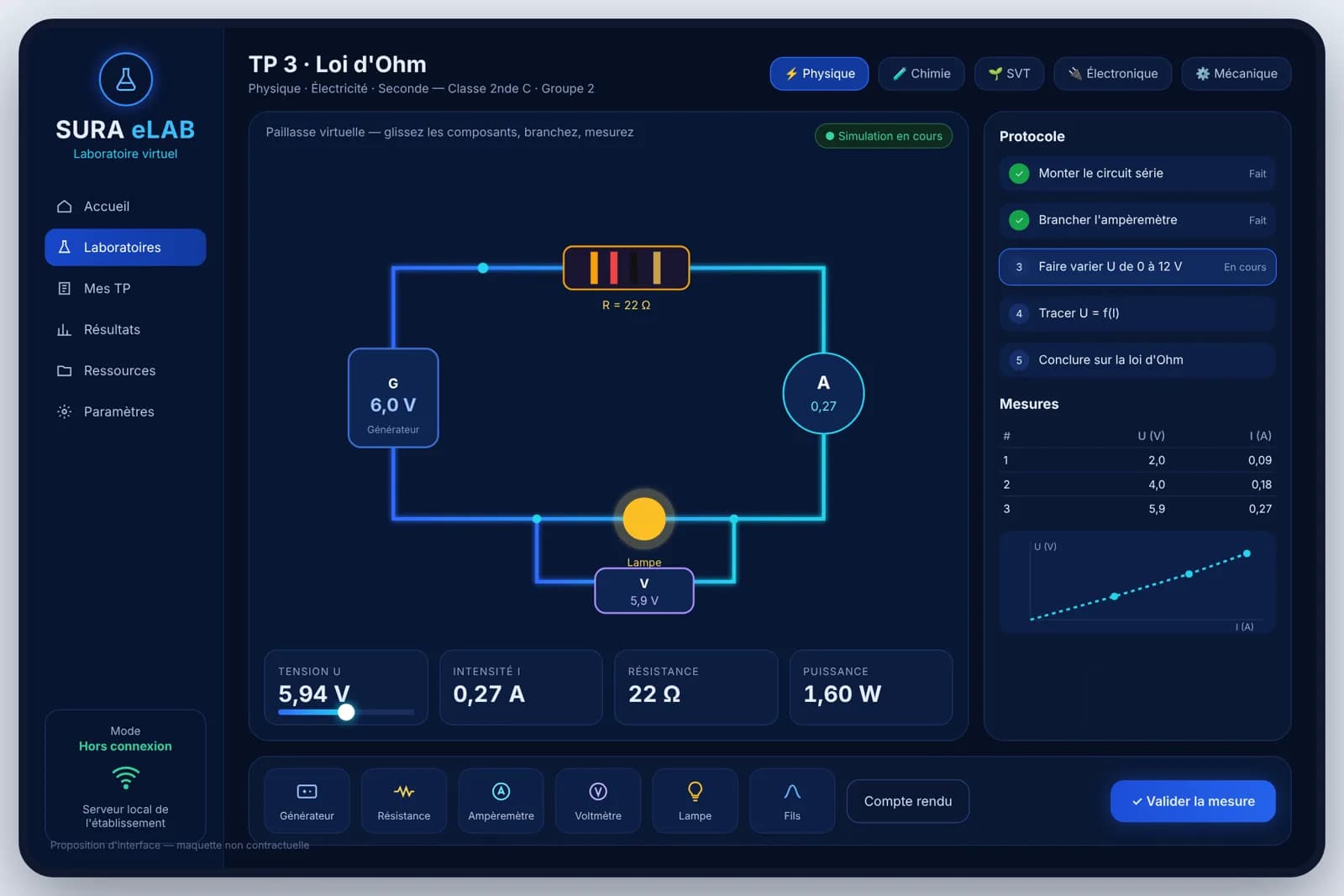The width and height of the screenshot is (1344, 896).
Task: Click measurement row 2 value 0,18
Action: [1261, 485]
